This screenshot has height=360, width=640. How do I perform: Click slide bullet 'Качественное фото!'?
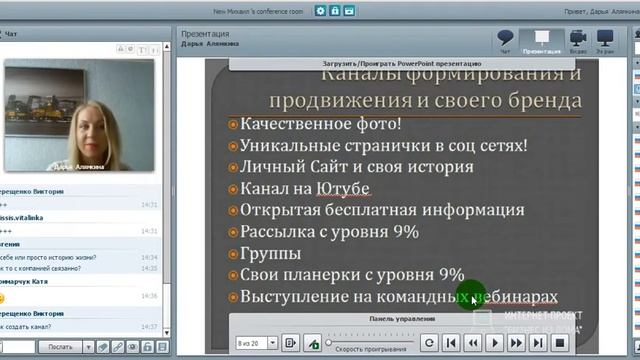[x=320, y=124]
